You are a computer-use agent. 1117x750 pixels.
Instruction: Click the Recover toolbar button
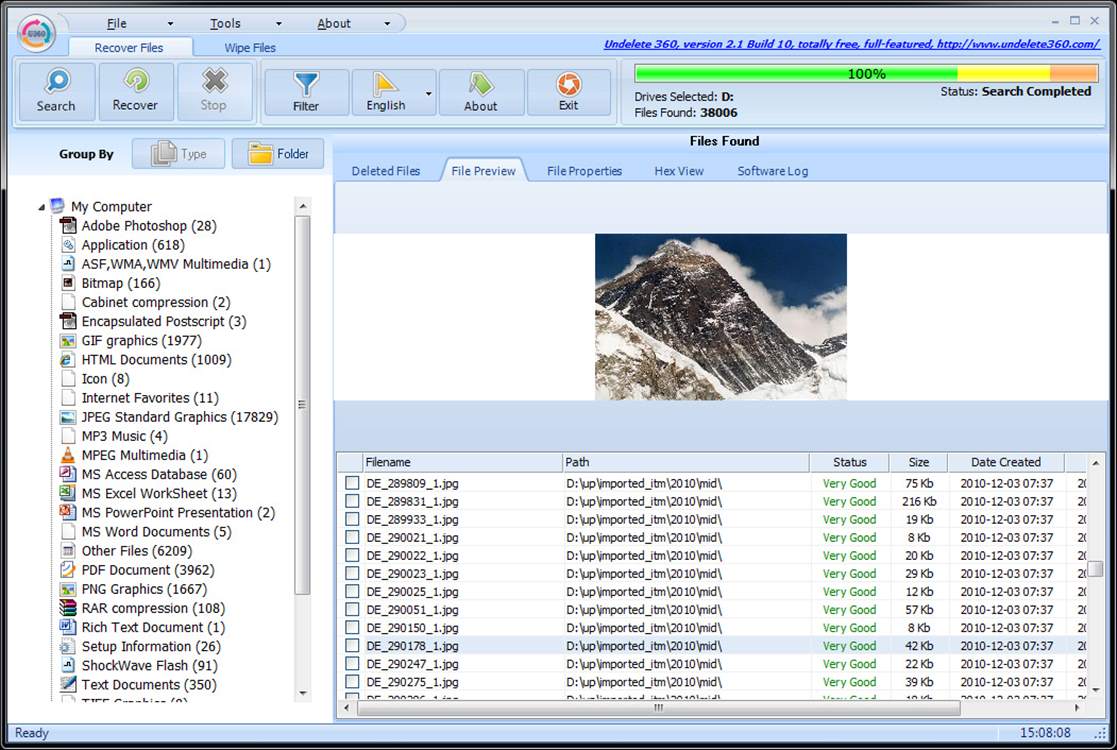[135, 91]
